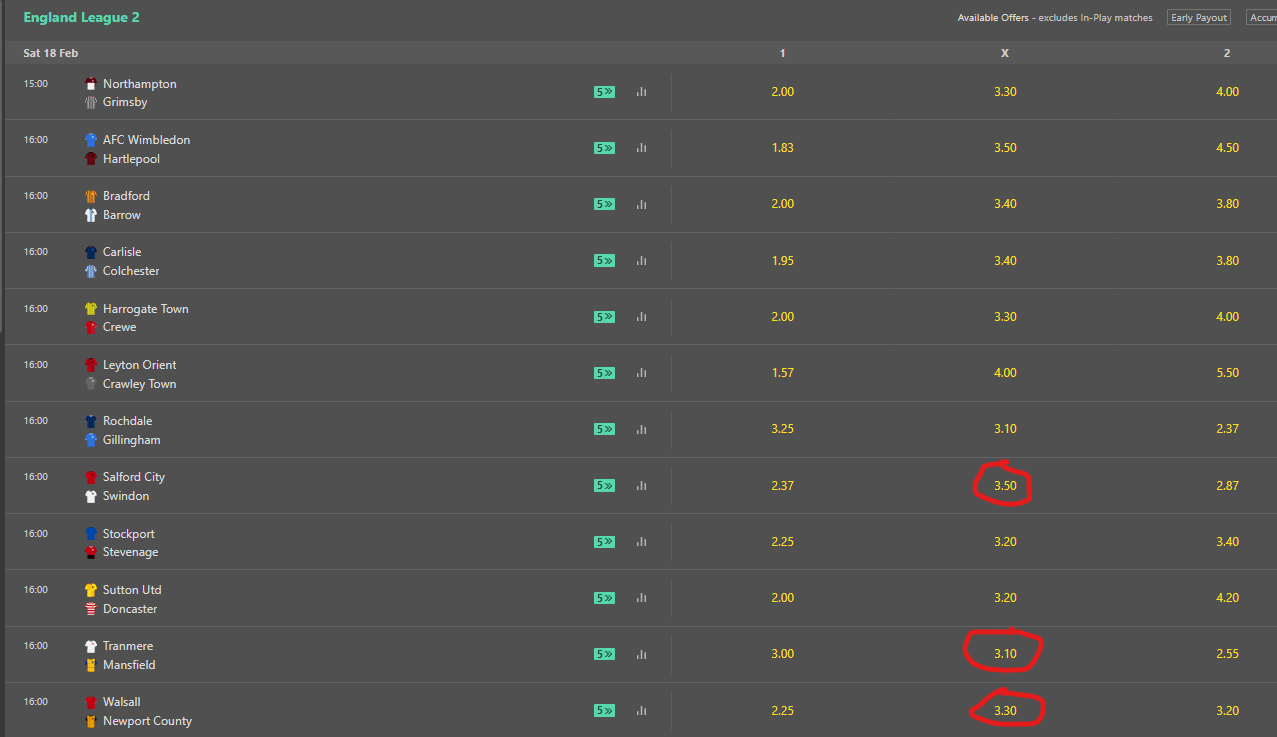The image size is (1277, 737).
Task: Show stats chart for Harrogate Town v Crewe
Action: 641,316
